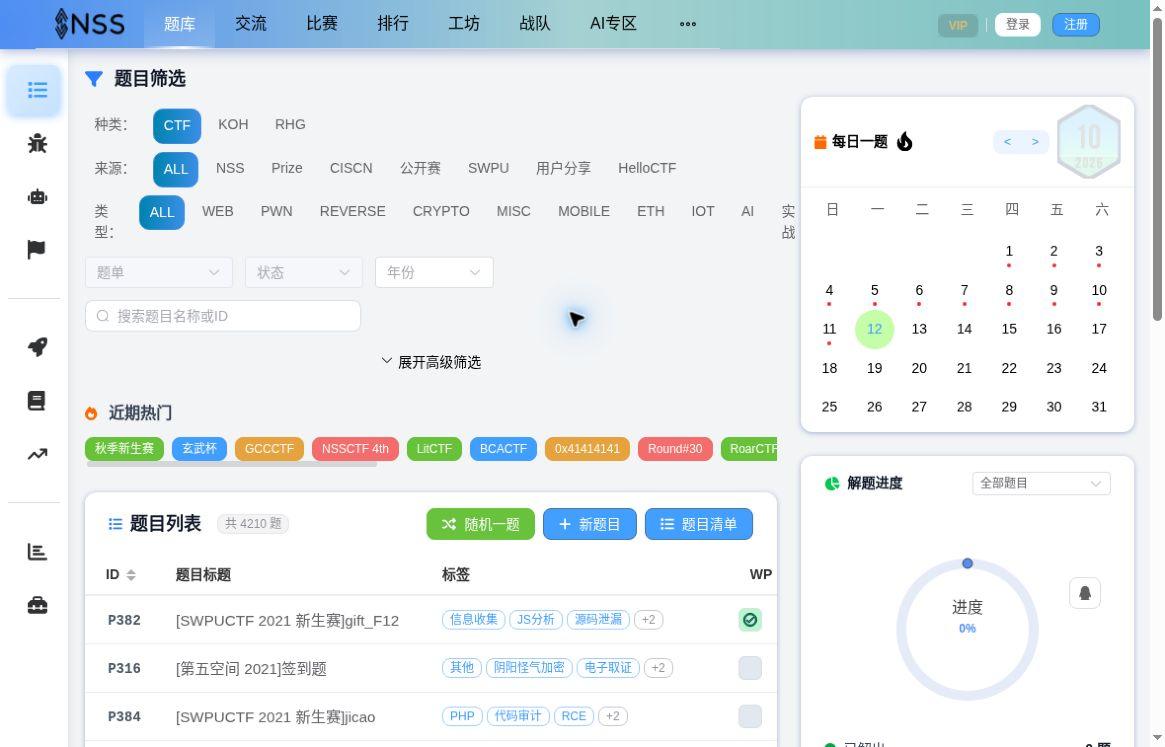Open the 战队 nav tab
The width and height of the screenshot is (1165, 747).
[535, 24]
